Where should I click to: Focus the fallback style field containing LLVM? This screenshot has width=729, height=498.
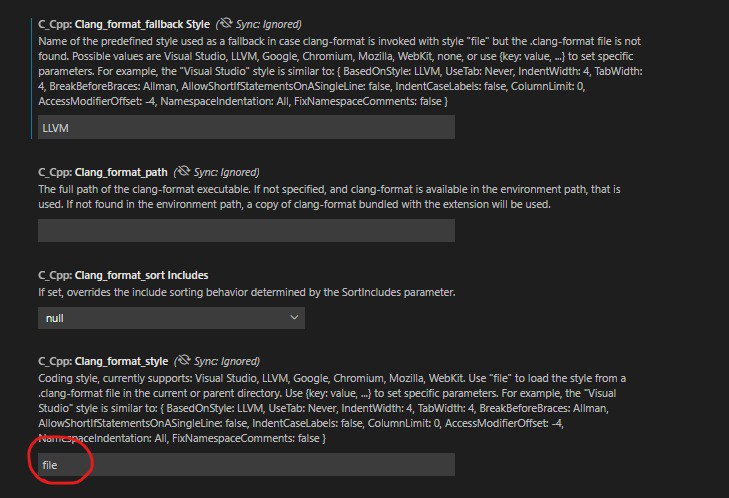pyautogui.click(x=246, y=127)
